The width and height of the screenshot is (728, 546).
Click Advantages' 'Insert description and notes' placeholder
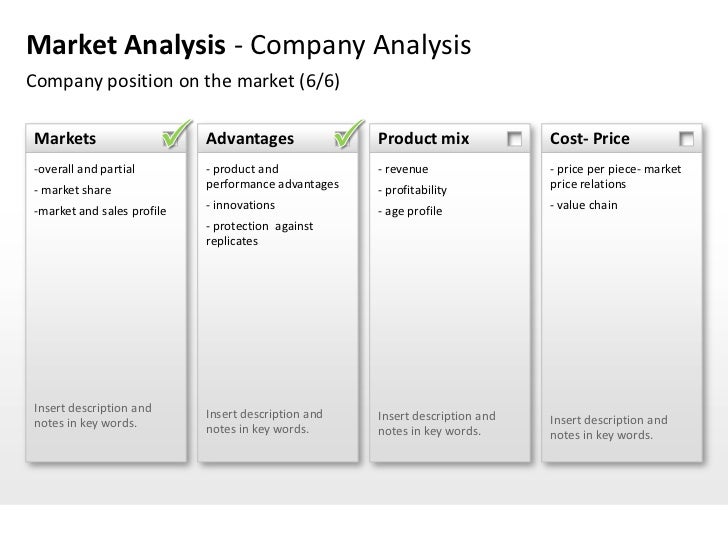[x=264, y=422]
